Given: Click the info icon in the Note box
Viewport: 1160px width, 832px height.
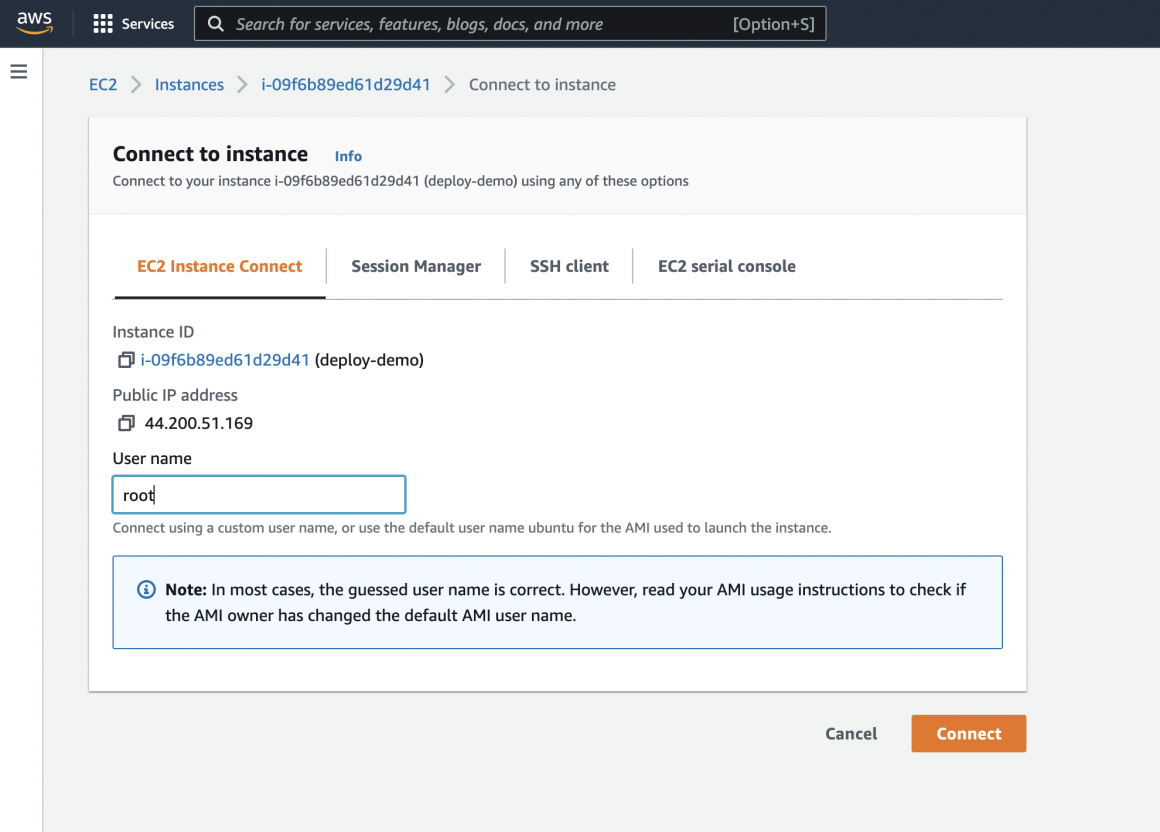Looking at the screenshot, I should [146, 589].
